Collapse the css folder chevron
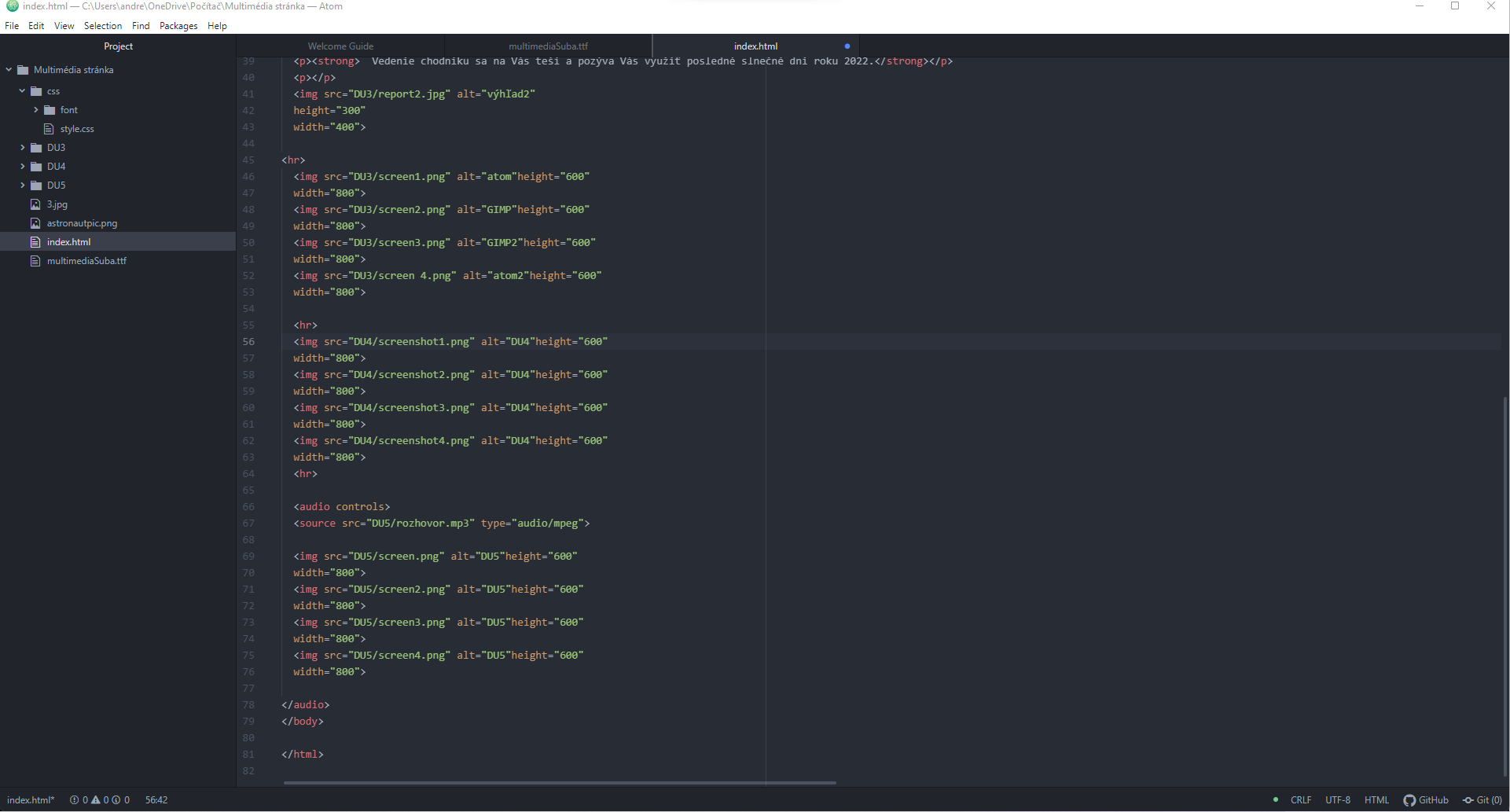Image resolution: width=1510 pixels, height=812 pixels. pyautogui.click(x=22, y=91)
